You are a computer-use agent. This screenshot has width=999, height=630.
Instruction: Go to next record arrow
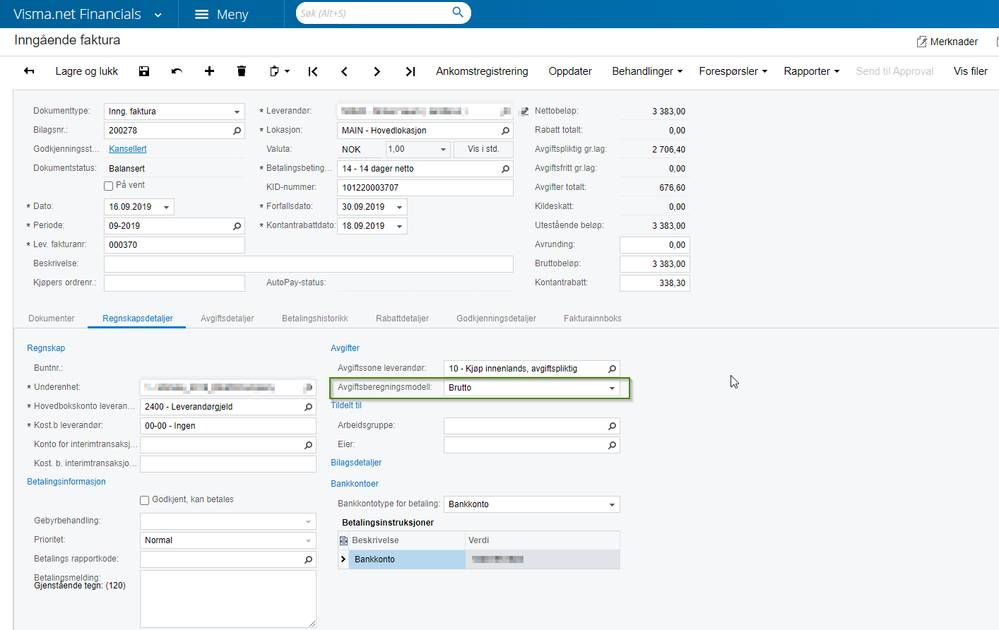[x=377, y=72]
